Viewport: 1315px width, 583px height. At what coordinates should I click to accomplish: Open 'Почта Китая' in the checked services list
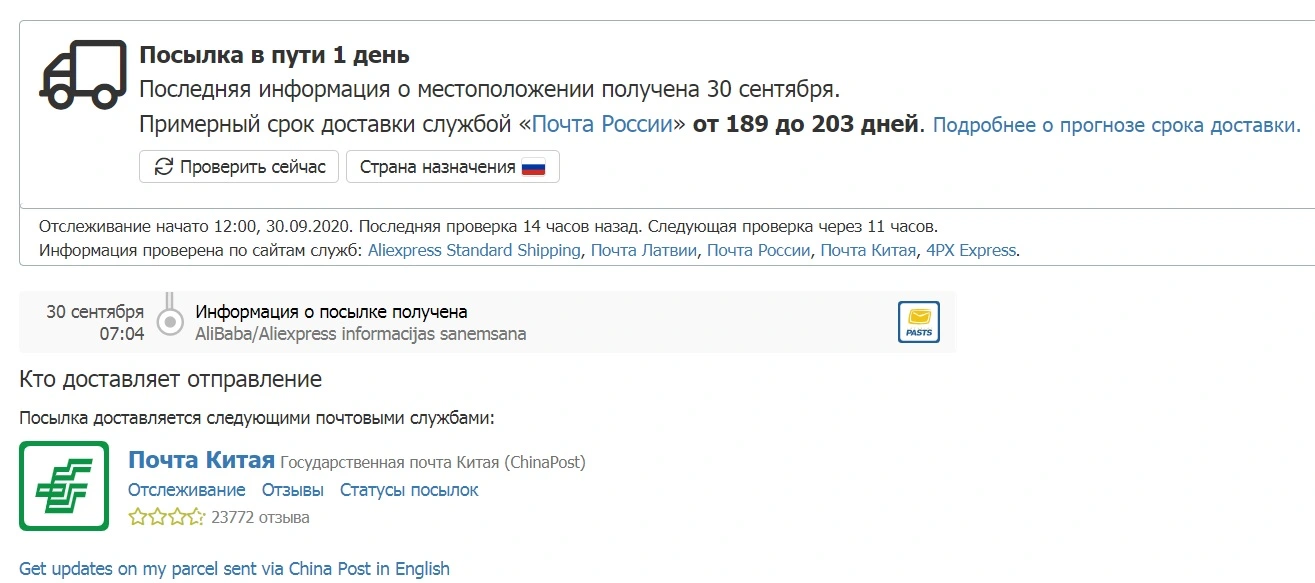point(868,250)
